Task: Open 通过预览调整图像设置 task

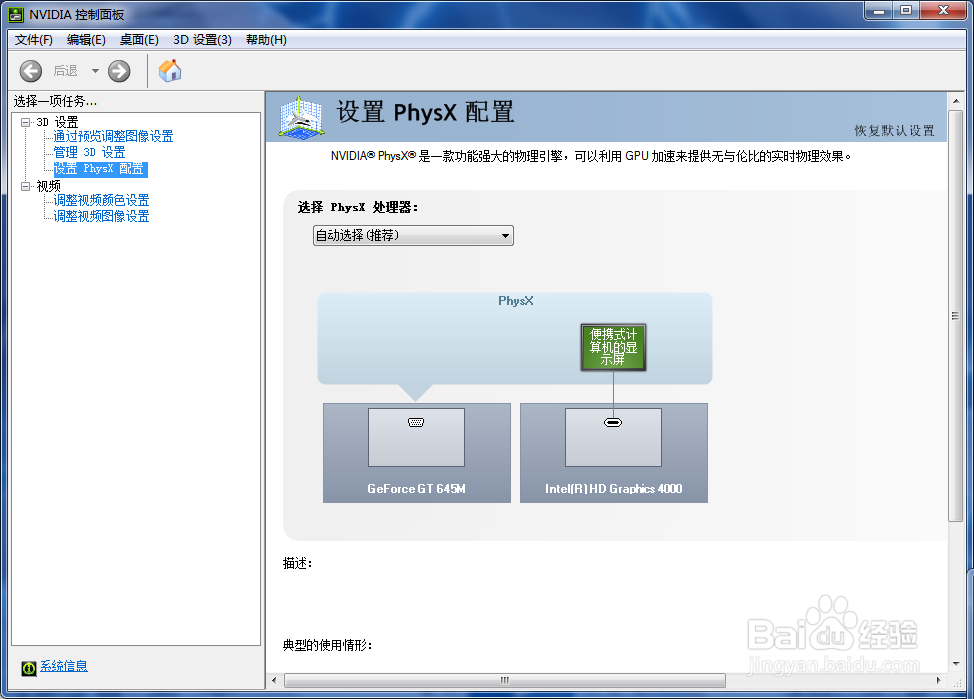Action: point(113,136)
